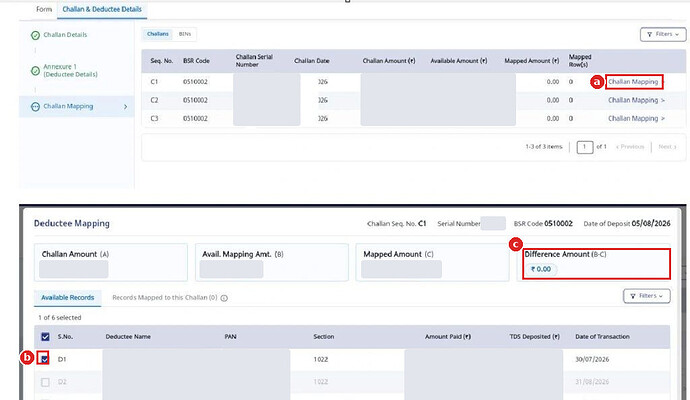This screenshot has width=690, height=400.
Task: Open Challan Details step in sidebar
Action: tap(65, 35)
